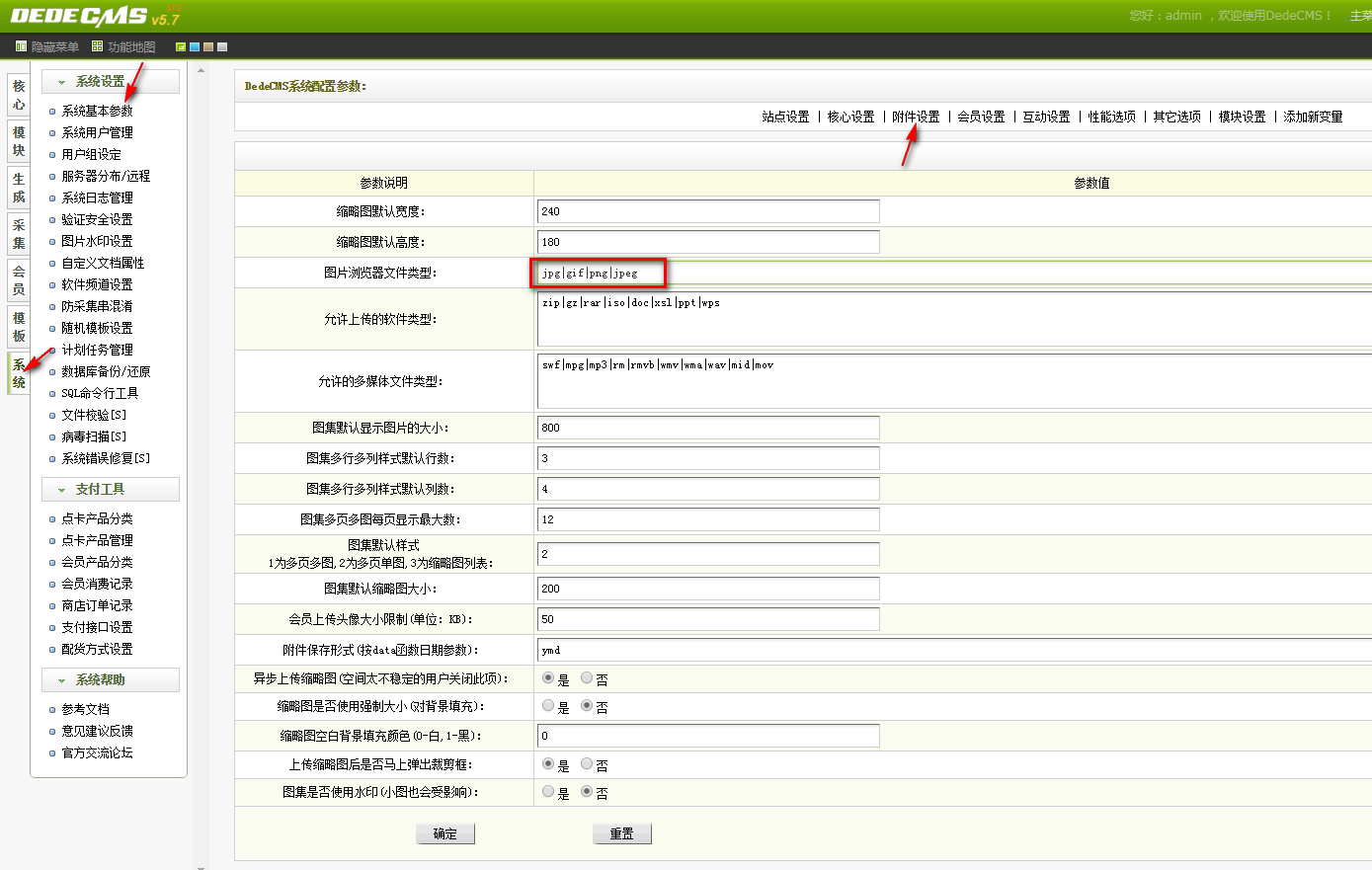Screen dimensions: 1372x870
Task: Switch to the 模块 side tab
Action: point(19,141)
